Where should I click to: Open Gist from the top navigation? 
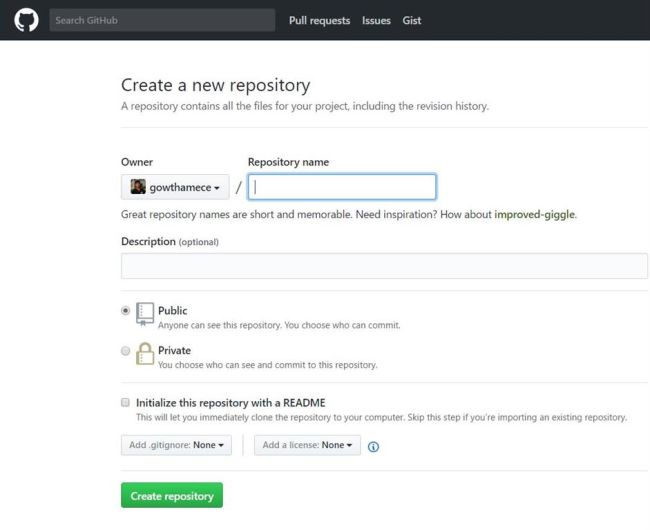coord(412,20)
